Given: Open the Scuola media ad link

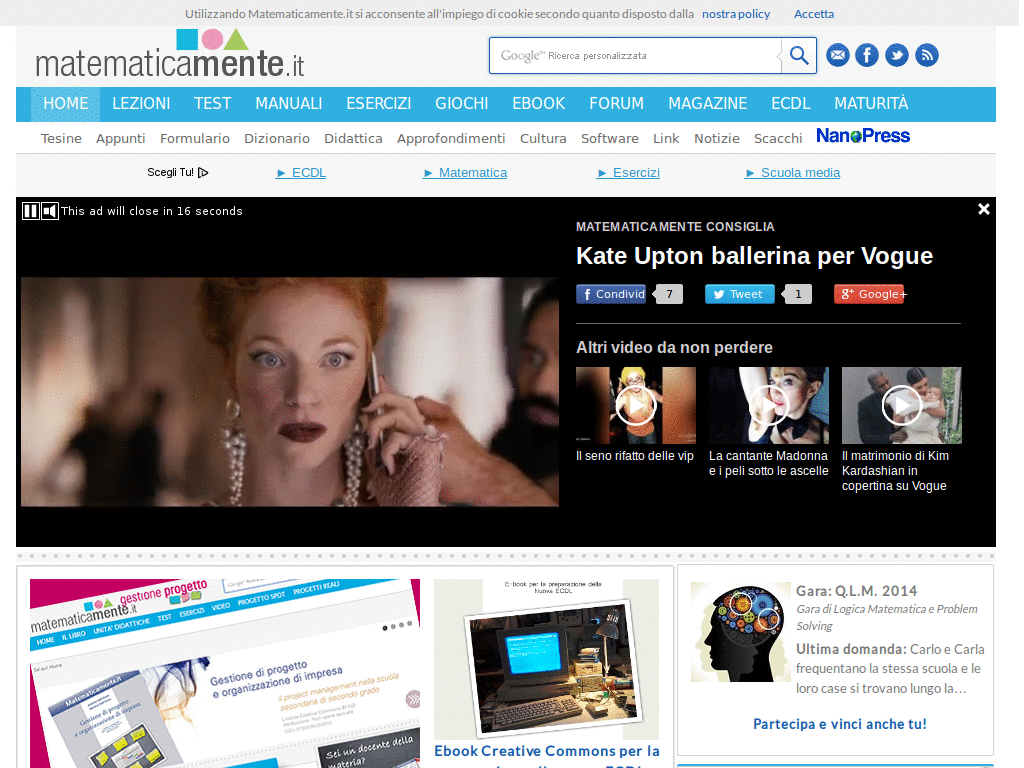Looking at the screenshot, I should point(793,172).
